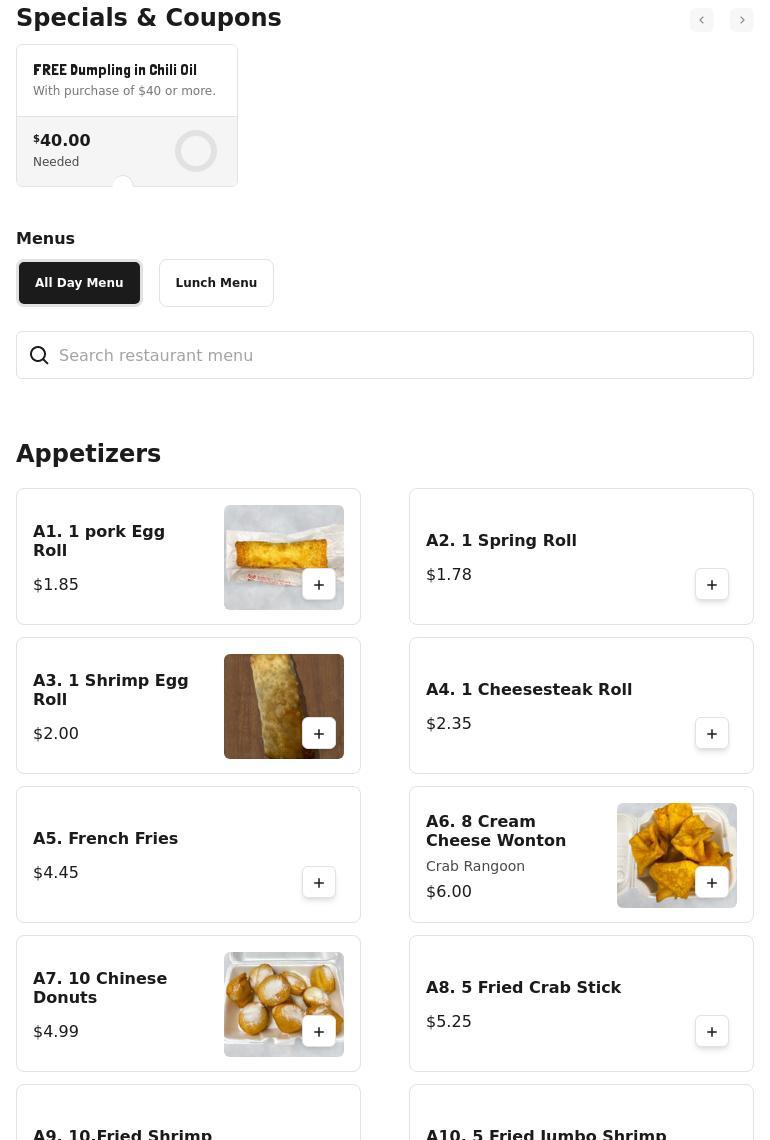
Task: Open the A7 10 Chinese Donuts title
Action: pyautogui.click(x=100, y=987)
